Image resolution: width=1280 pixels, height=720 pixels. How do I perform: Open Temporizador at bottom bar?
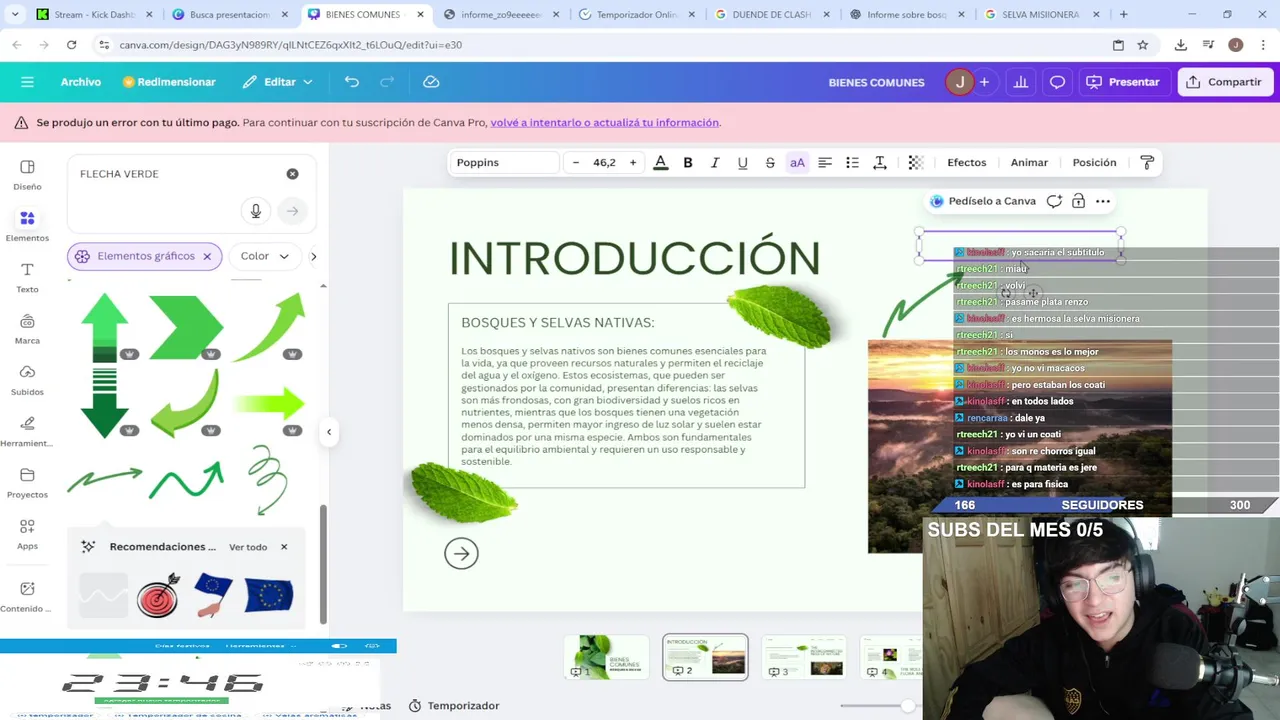pyautogui.click(x=453, y=706)
